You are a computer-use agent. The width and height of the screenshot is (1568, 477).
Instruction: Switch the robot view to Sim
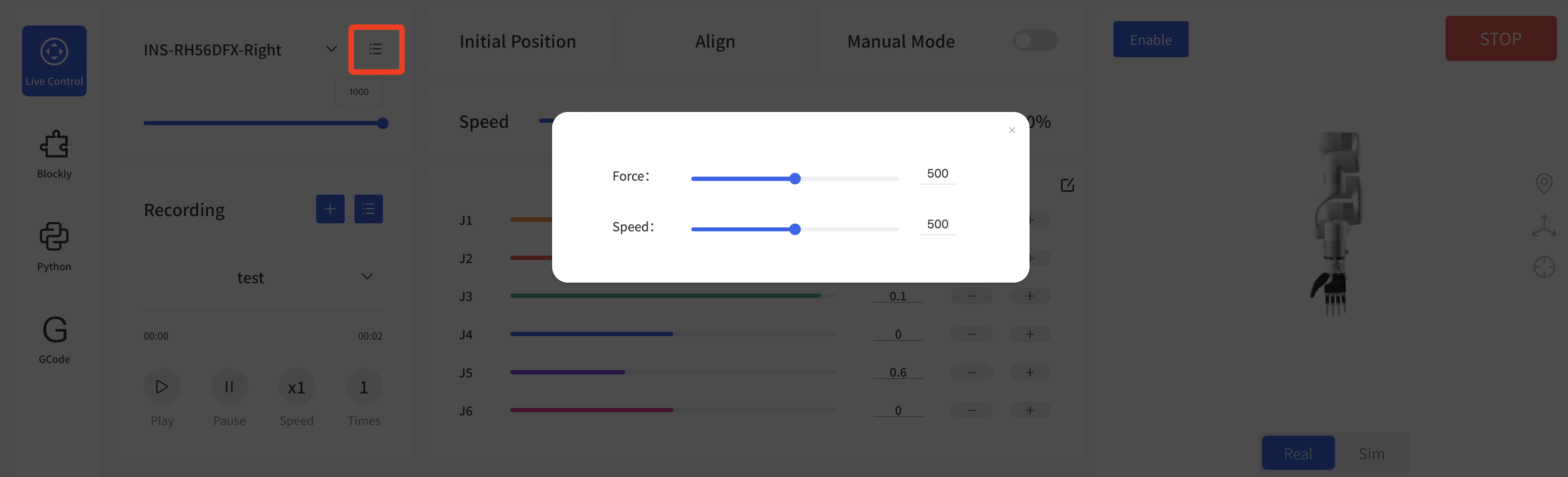pos(1372,453)
